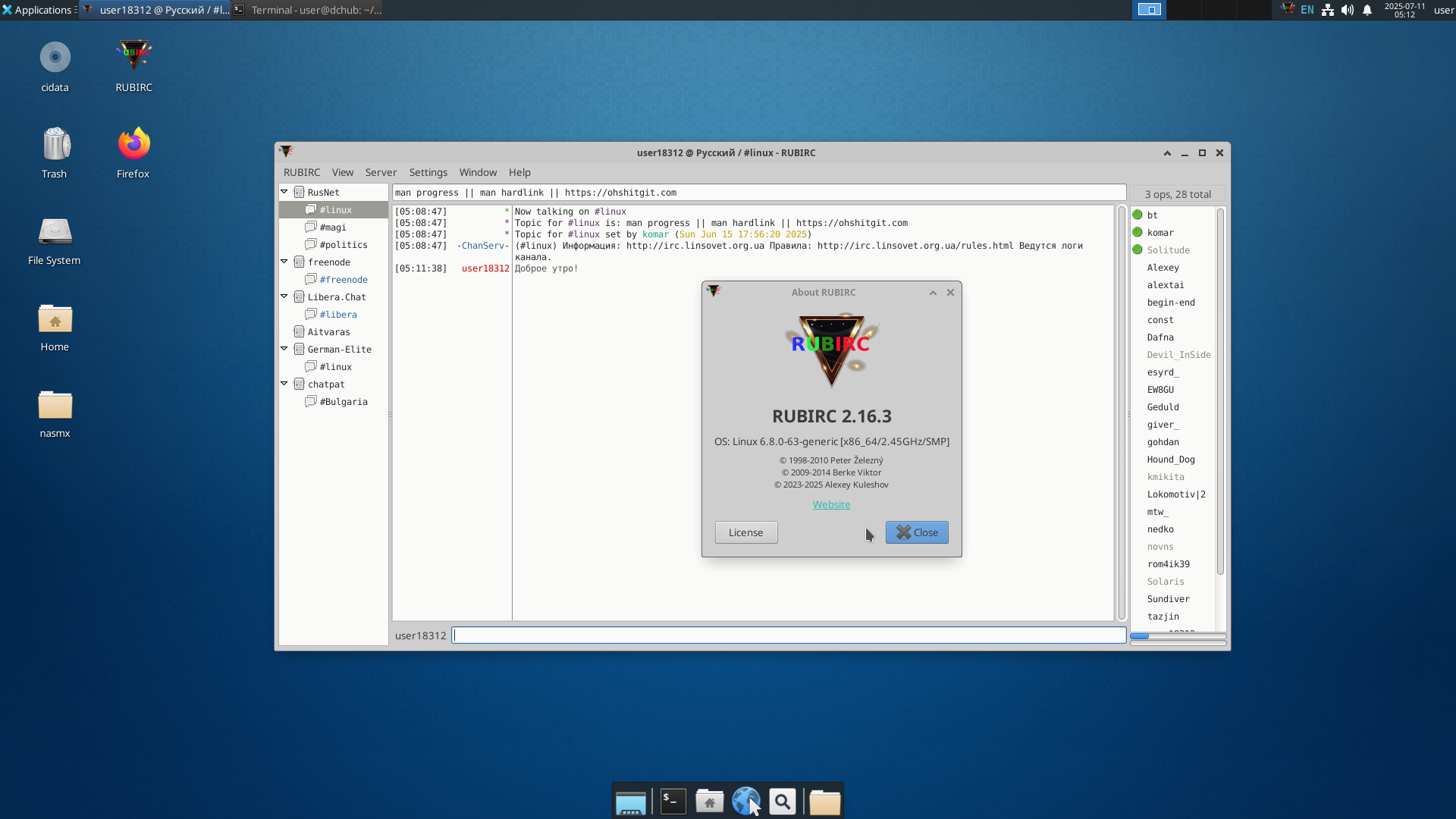1456x819 pixels.
Task: Select the #libera channel
Action: pyautogui.click(x=338, y=314)
